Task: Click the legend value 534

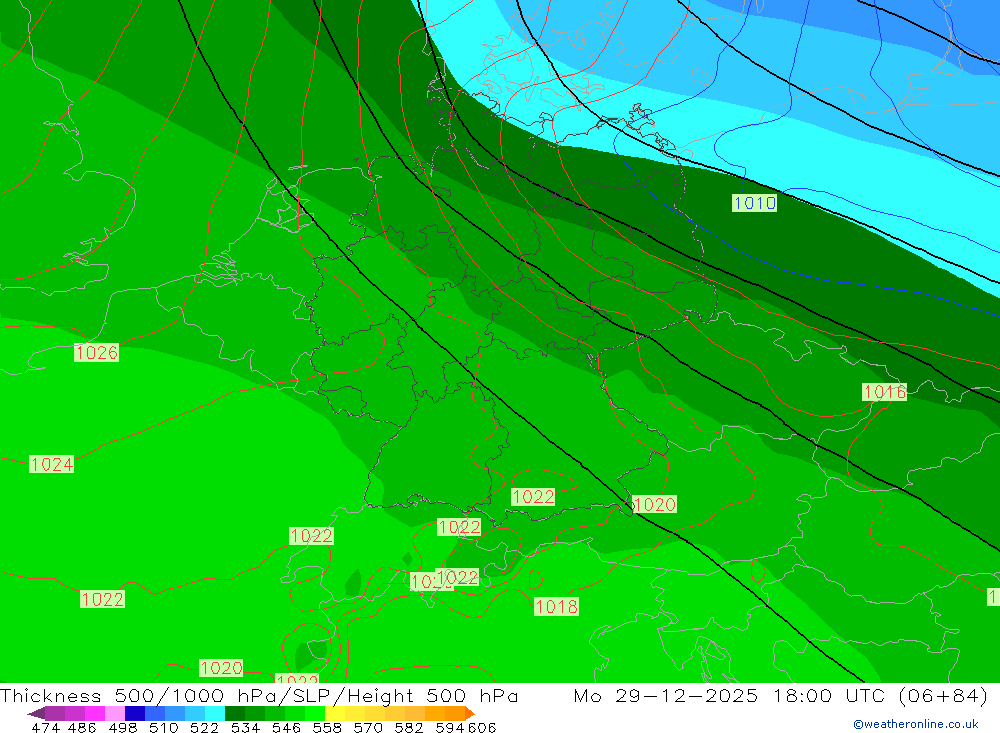Action: pos(245,728)
